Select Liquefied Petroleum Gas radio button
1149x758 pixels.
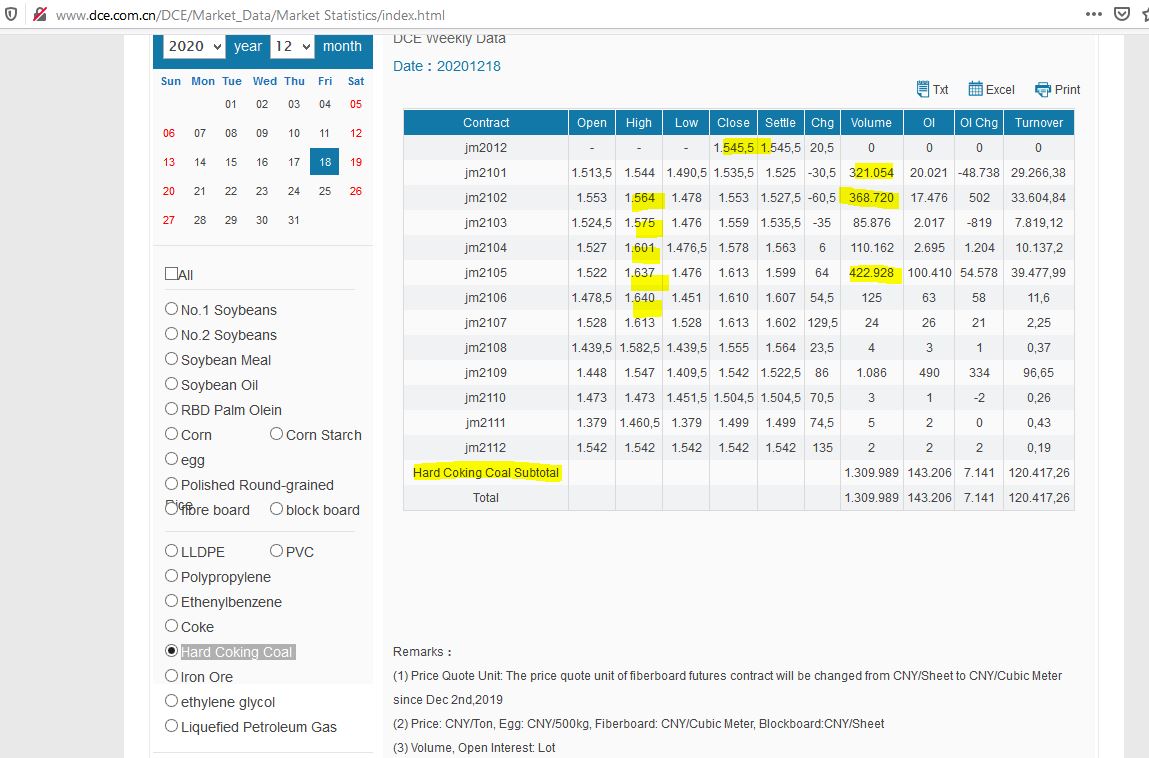point(171,725)
